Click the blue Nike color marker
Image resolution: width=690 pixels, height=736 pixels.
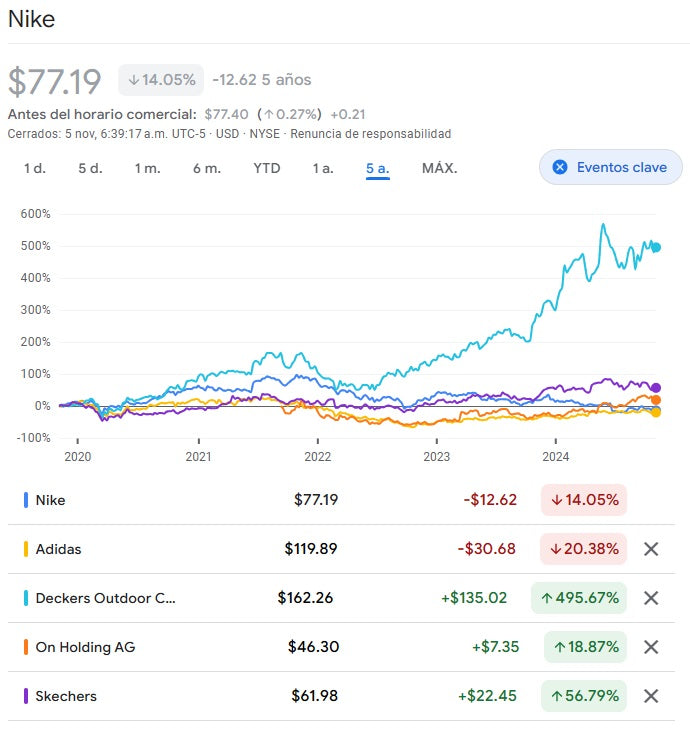pyautogui.click(x=26, y=500)
